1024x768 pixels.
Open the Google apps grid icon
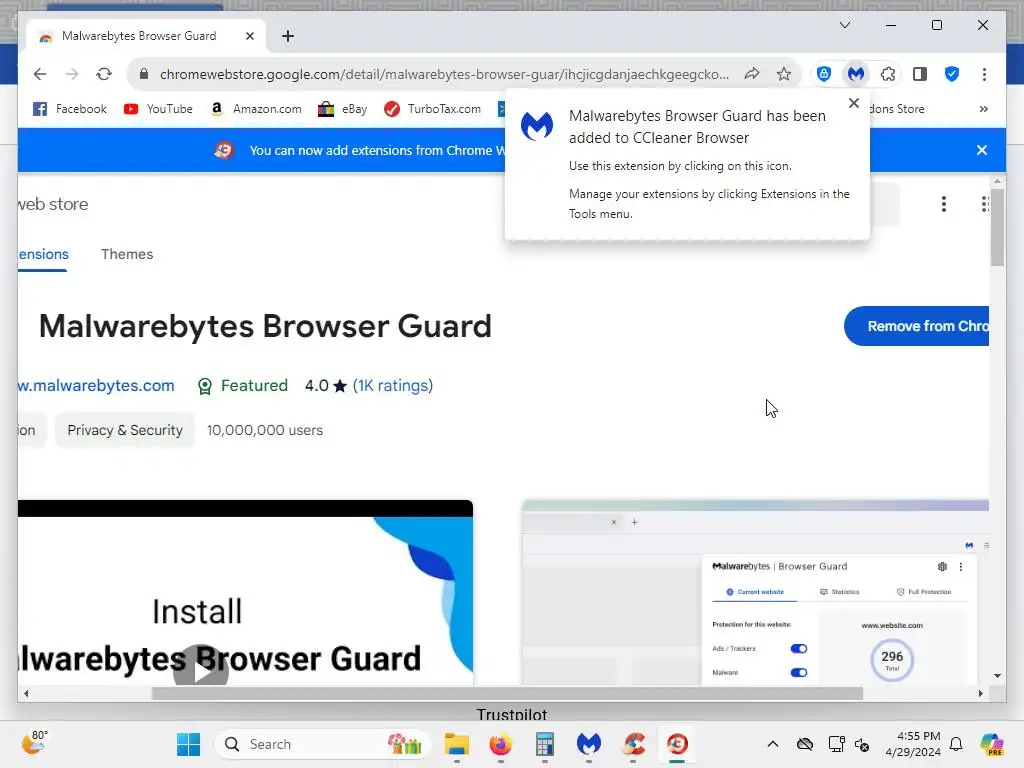984,204
